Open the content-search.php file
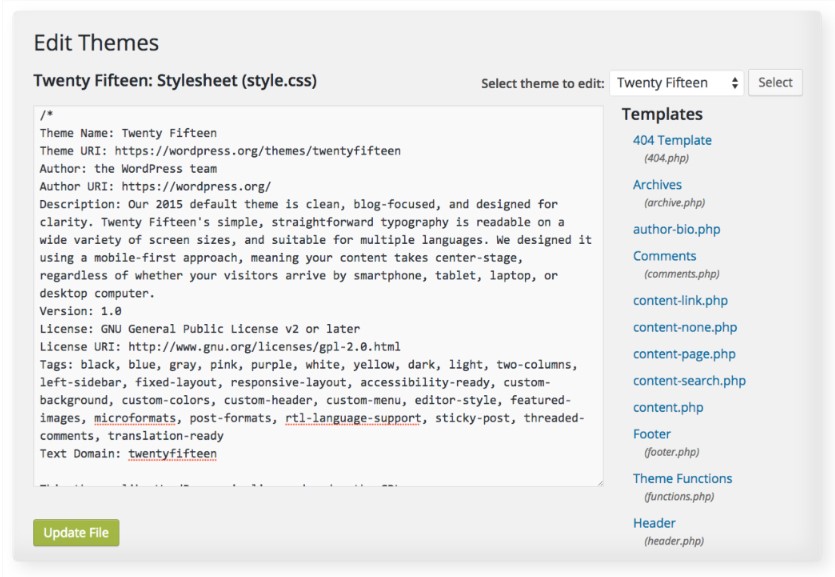 point(689,381)
